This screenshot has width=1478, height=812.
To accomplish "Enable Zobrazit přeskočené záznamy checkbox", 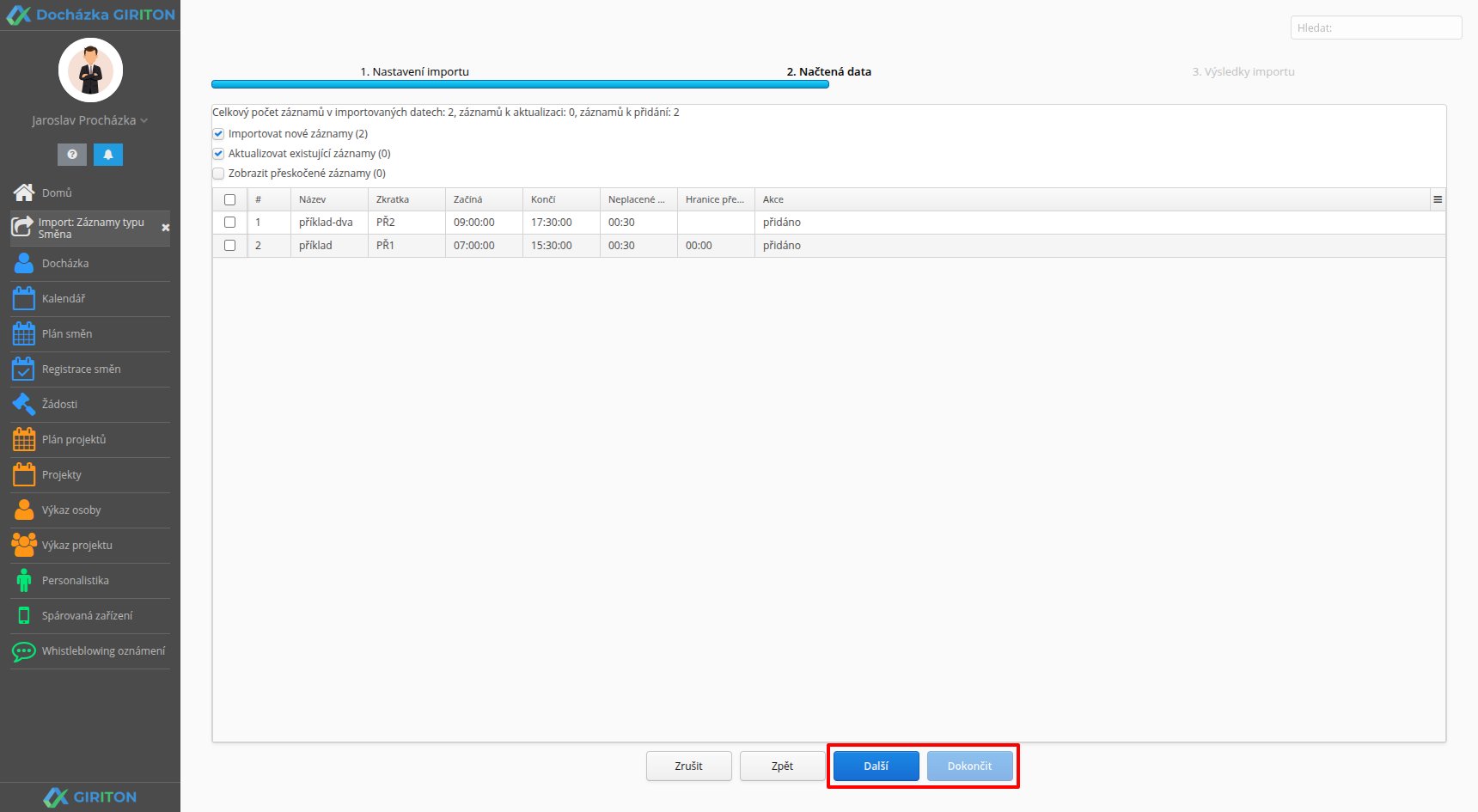I will [218, 174].
